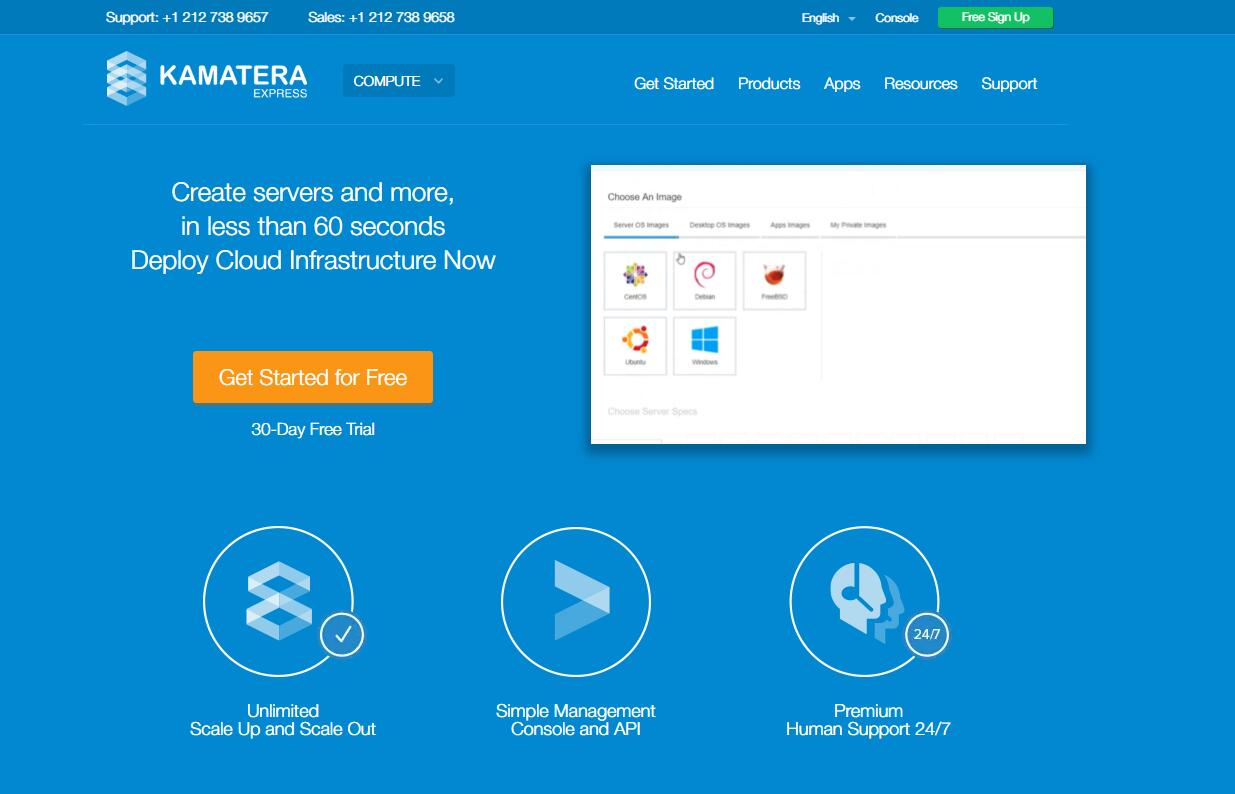Select the FreeBSD image icon
The image size is (1235, 794).
click(x=774, y=281)
